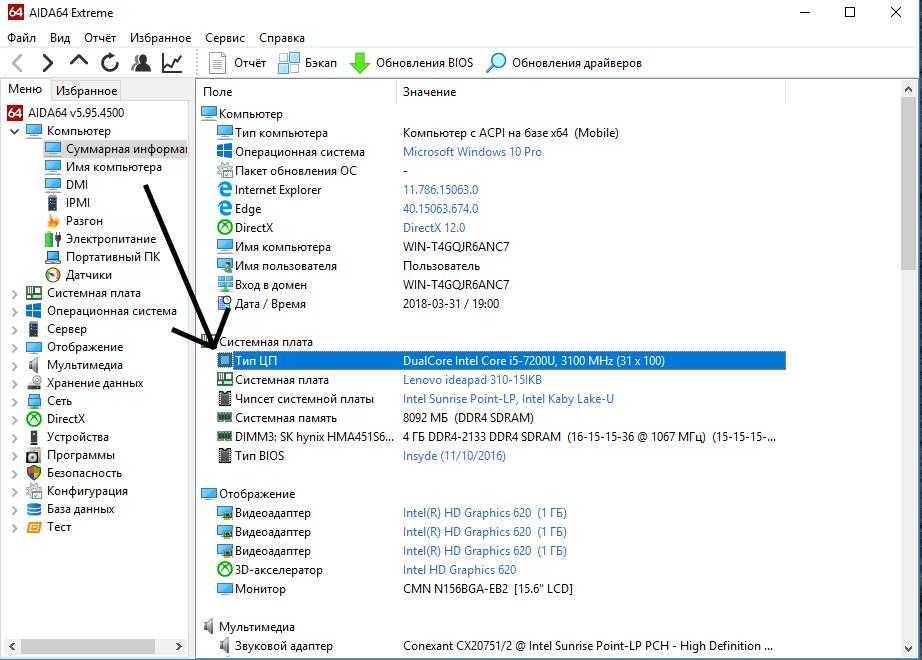Open the Insyde (11/10/2016) BIOS link

click(454, 456)
